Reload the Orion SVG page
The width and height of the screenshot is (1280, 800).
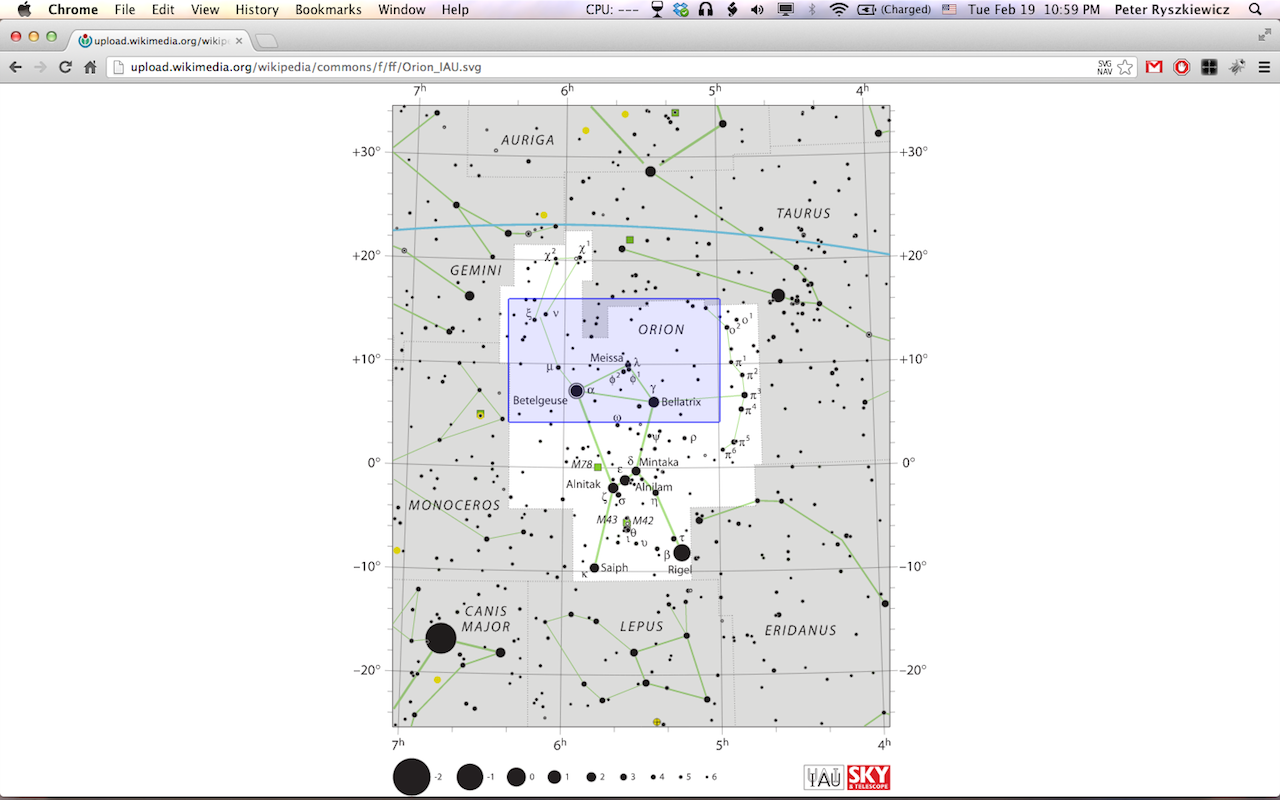coord(66,67)
